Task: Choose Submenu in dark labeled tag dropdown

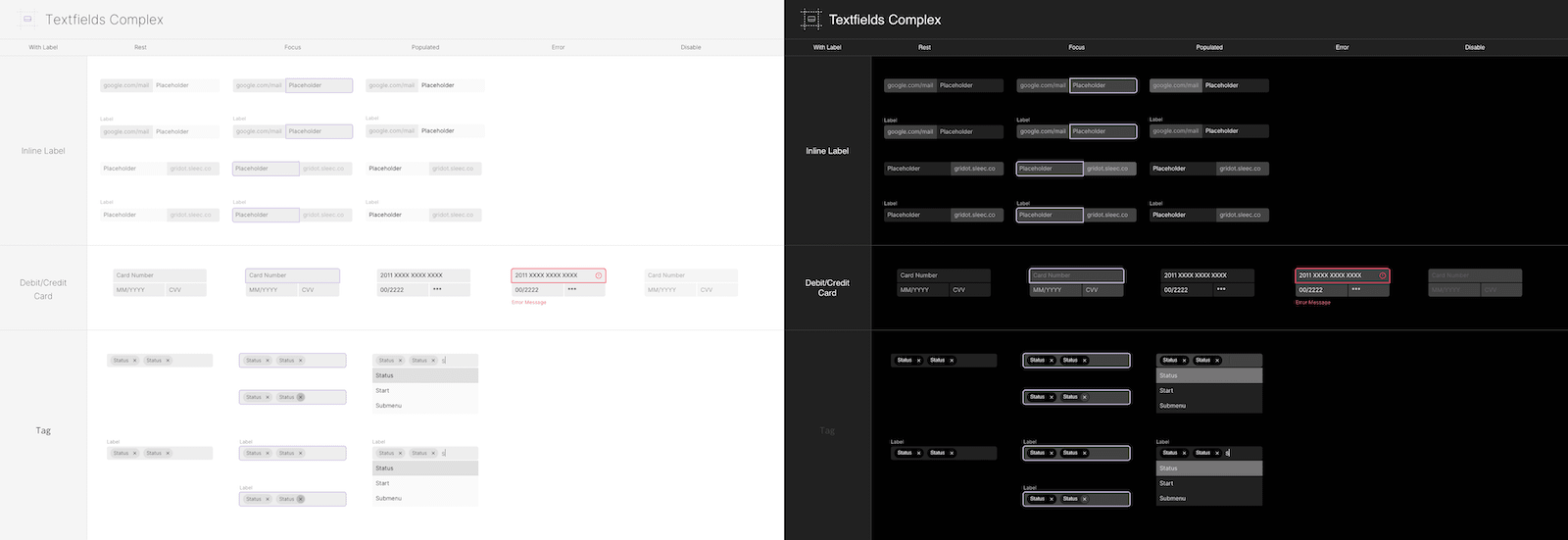Action: 1209,498
